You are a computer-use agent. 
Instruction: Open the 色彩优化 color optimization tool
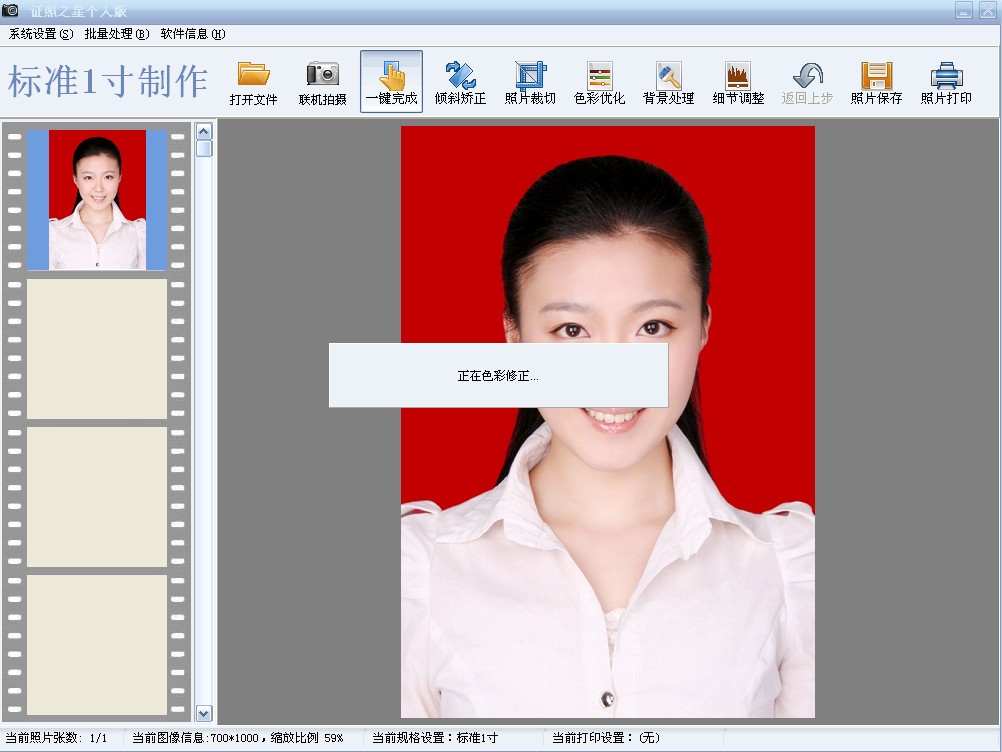[599, 82]
